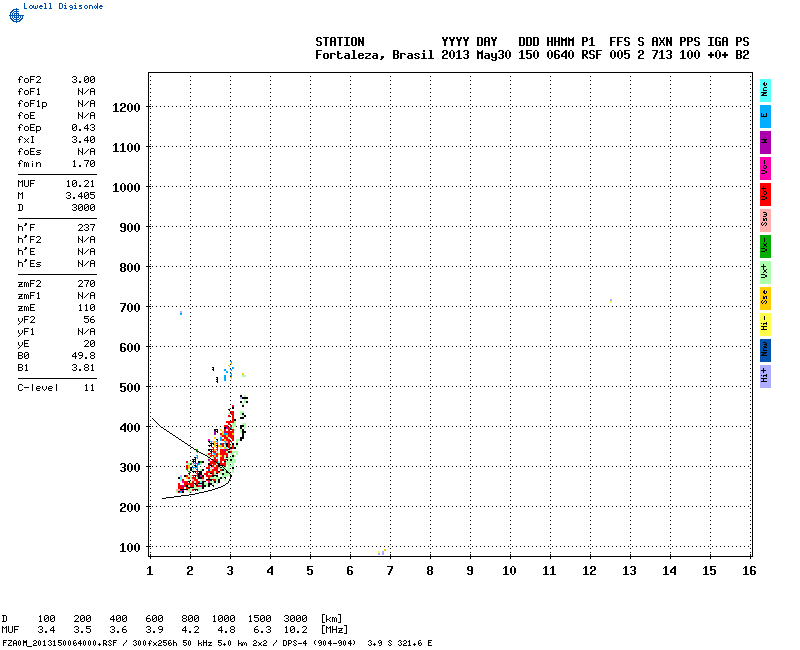Click the 1200 km height axis label
This screenshot has height=650, width=800.
(x=126, y=108)
